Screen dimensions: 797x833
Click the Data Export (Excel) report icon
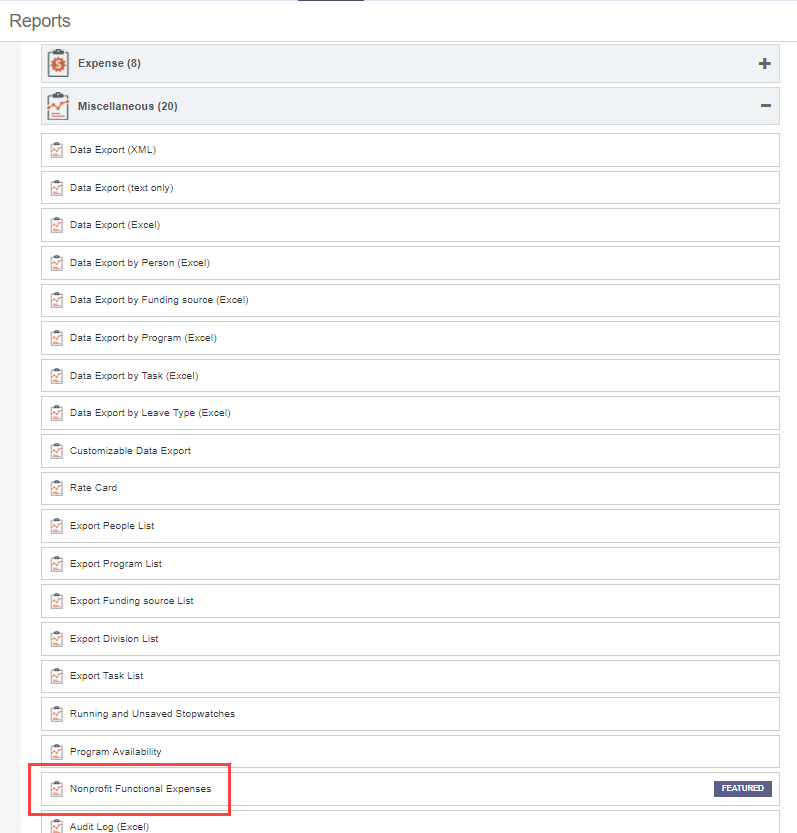(x=57, y=225)
